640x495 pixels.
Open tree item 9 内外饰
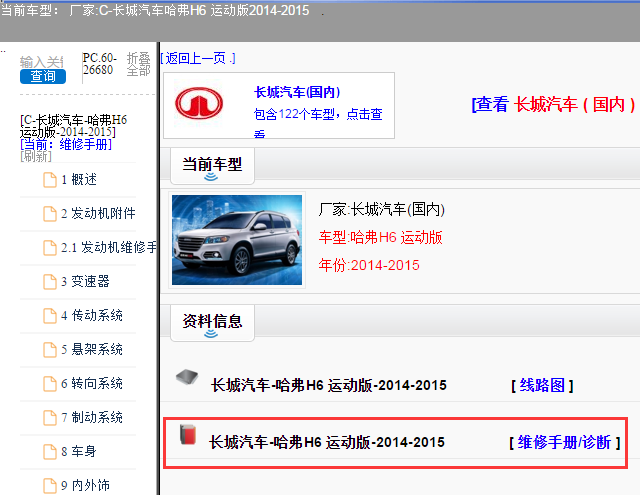coord(85,485)
